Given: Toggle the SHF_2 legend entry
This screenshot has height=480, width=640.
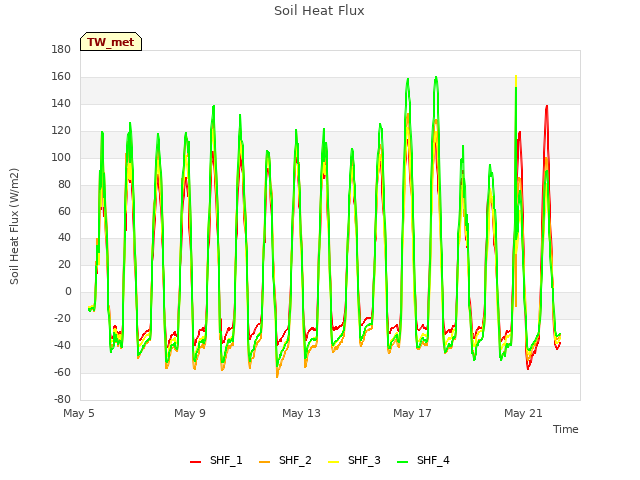Looking at the screenshot, I should 285,460.
